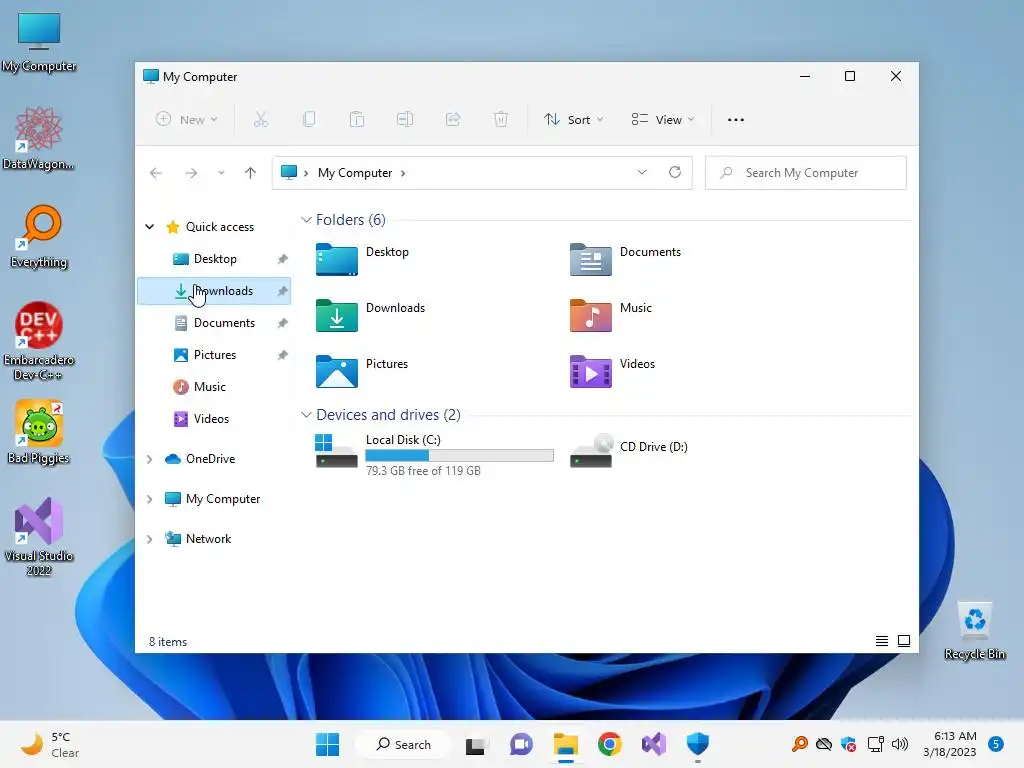1024x768 pixels.
Task: Refresh the My Computer view
Action: point(675,172)
